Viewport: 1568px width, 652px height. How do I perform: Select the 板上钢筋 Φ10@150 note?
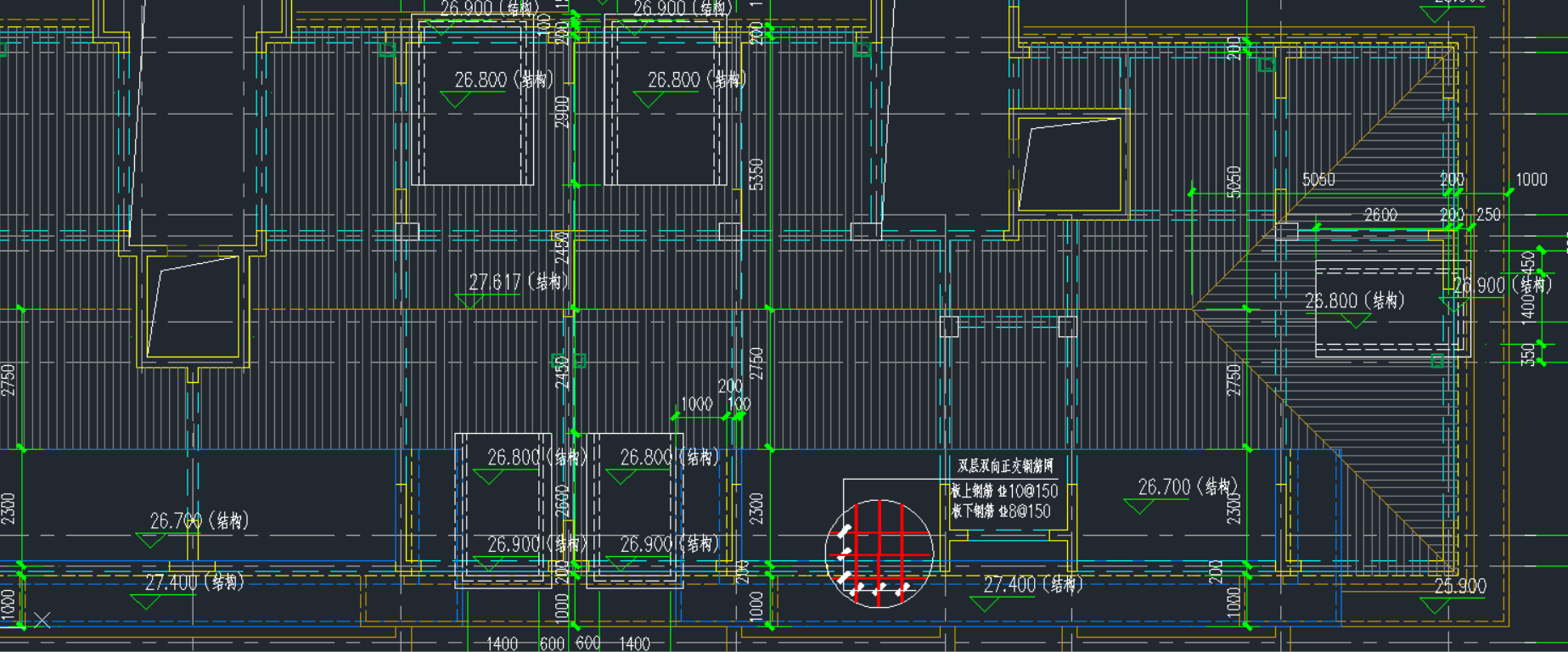pyautogui.click(x=1004, y=491)
